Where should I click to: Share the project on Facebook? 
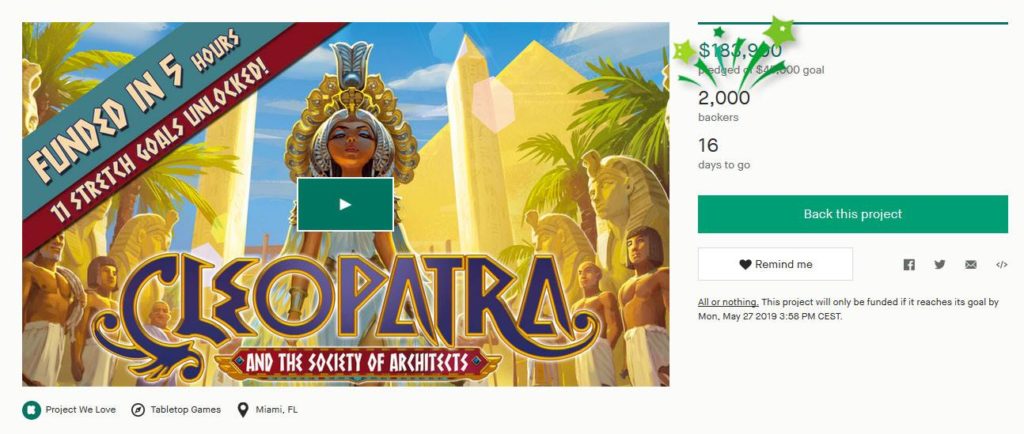(x=908, y=264)
